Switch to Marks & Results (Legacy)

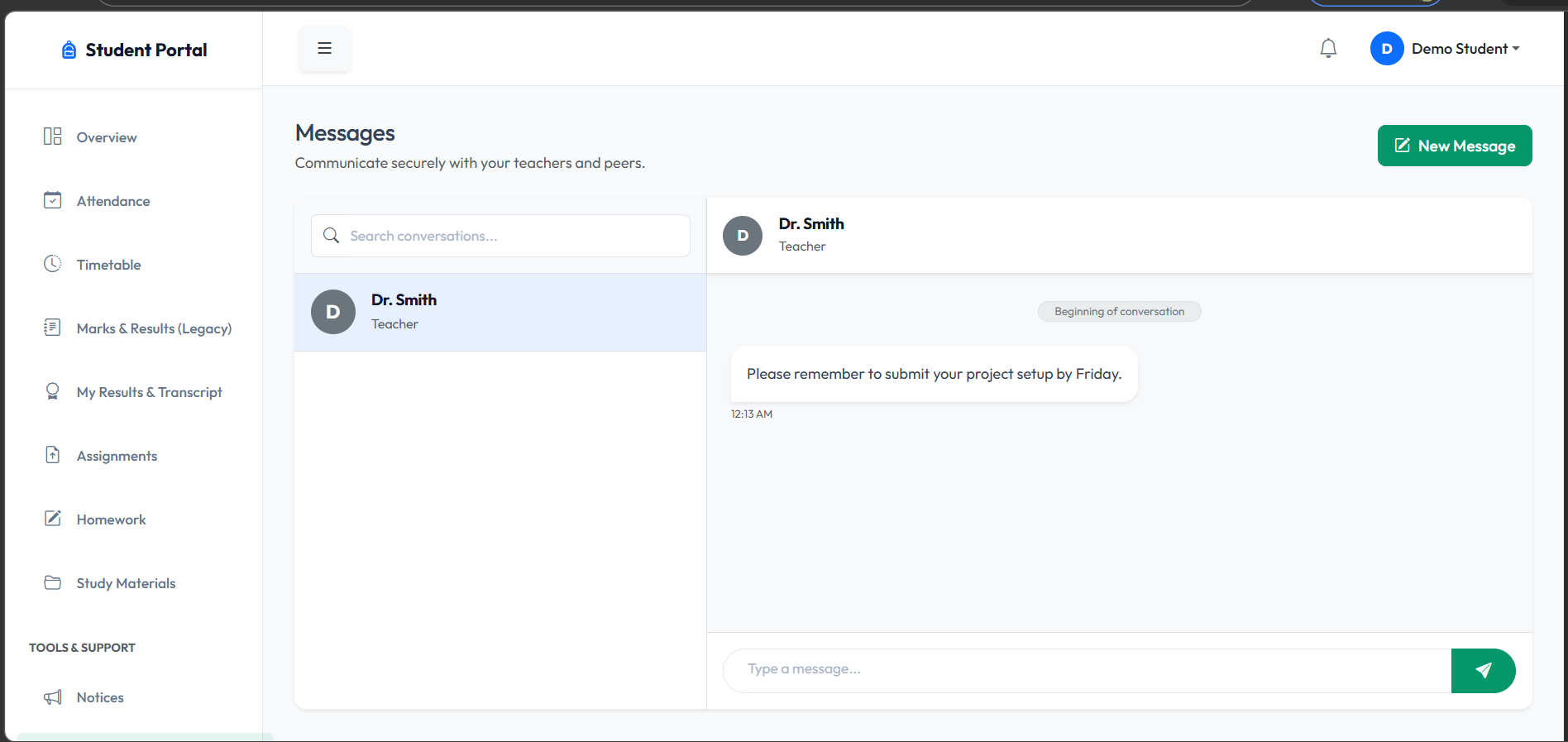coord(154,328)
